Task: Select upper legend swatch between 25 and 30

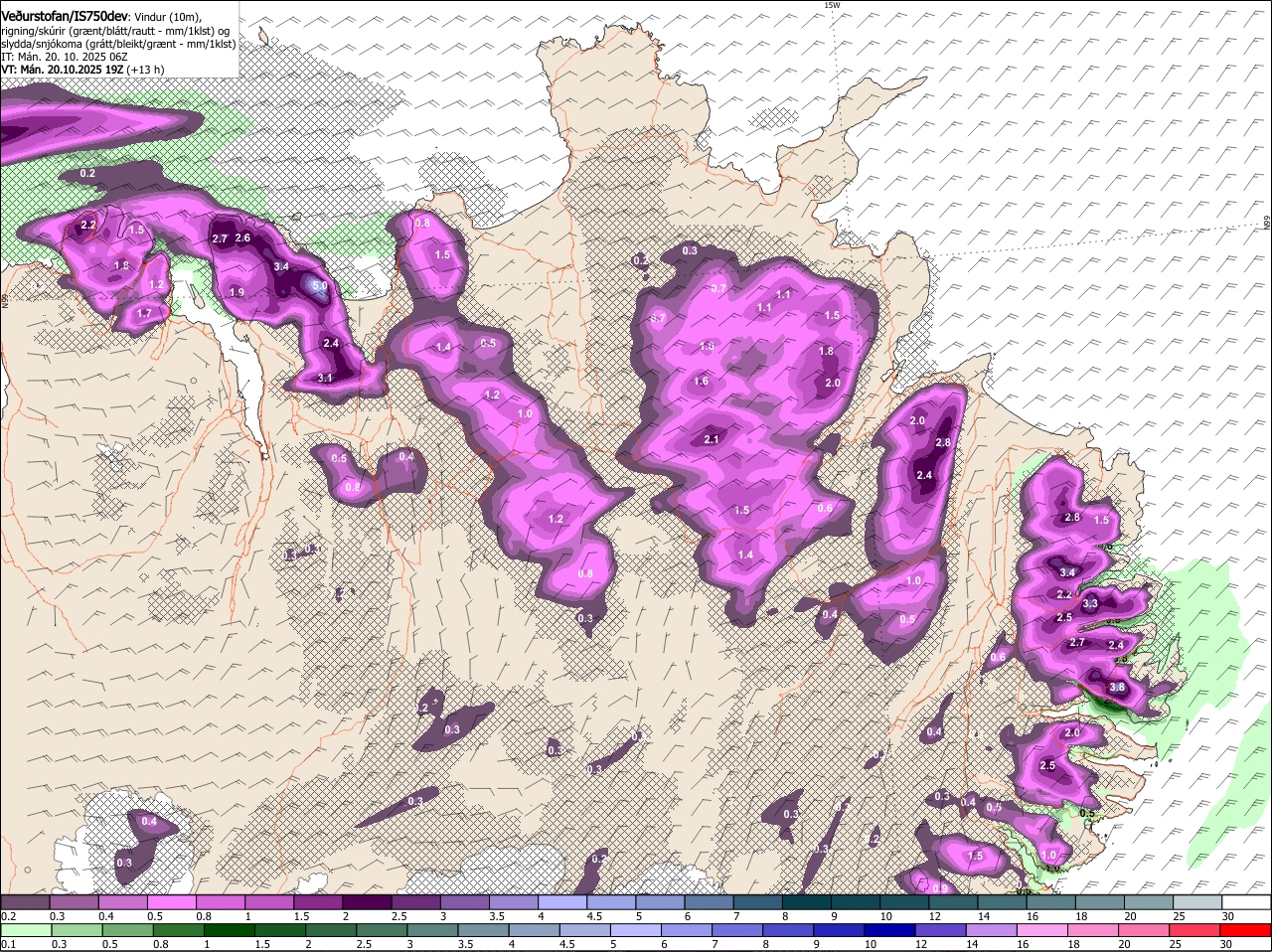Action: (1197, 902)
